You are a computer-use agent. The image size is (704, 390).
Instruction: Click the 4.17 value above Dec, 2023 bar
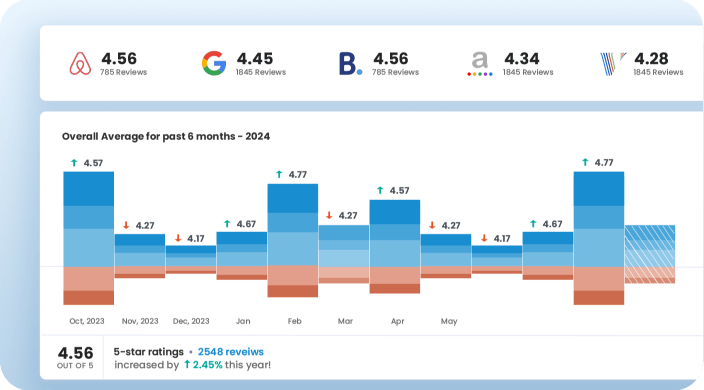coord(196,239)
